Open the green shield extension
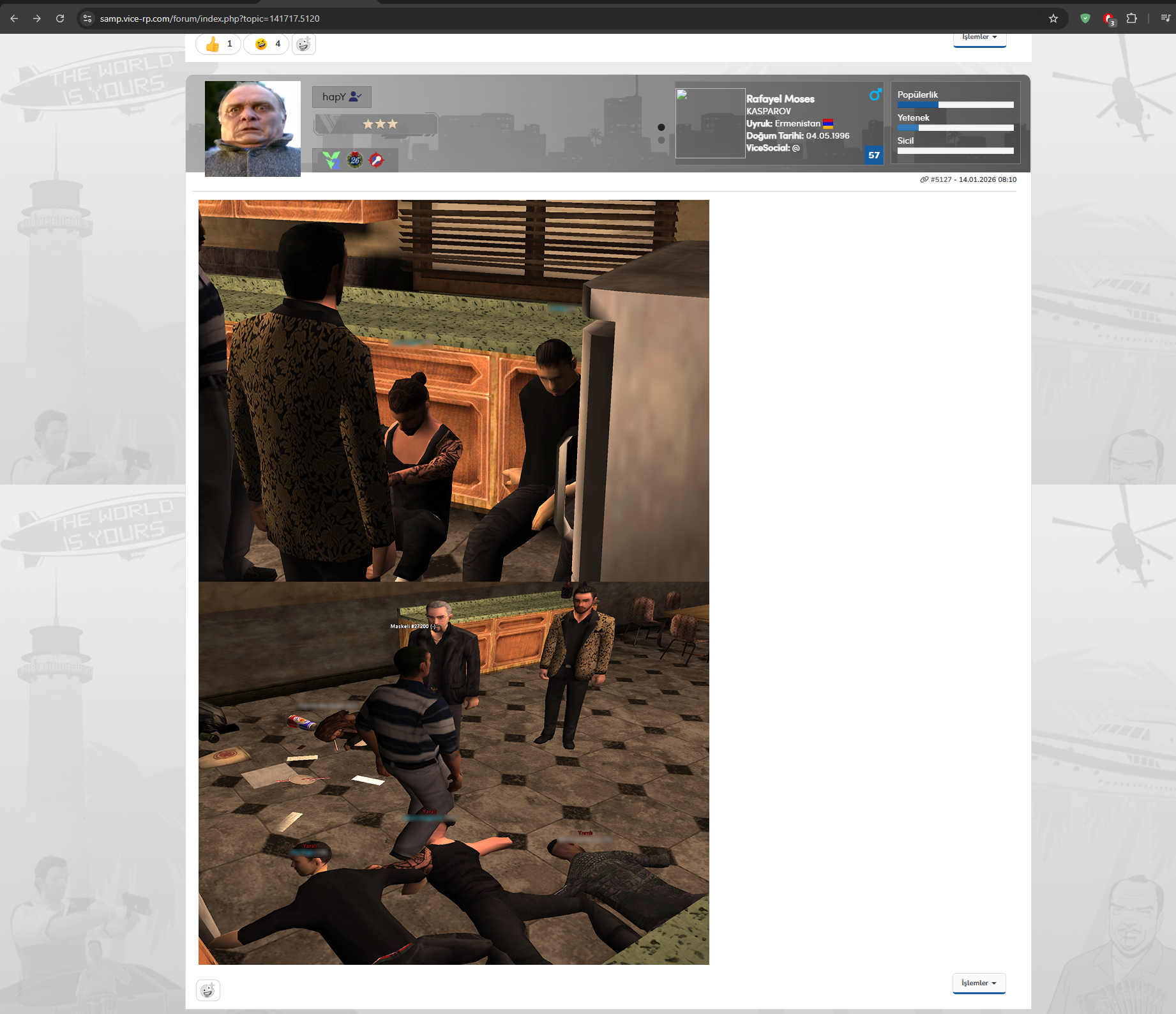Viewport: 1176px width, 1014px height. click(x=1085, y=19)
